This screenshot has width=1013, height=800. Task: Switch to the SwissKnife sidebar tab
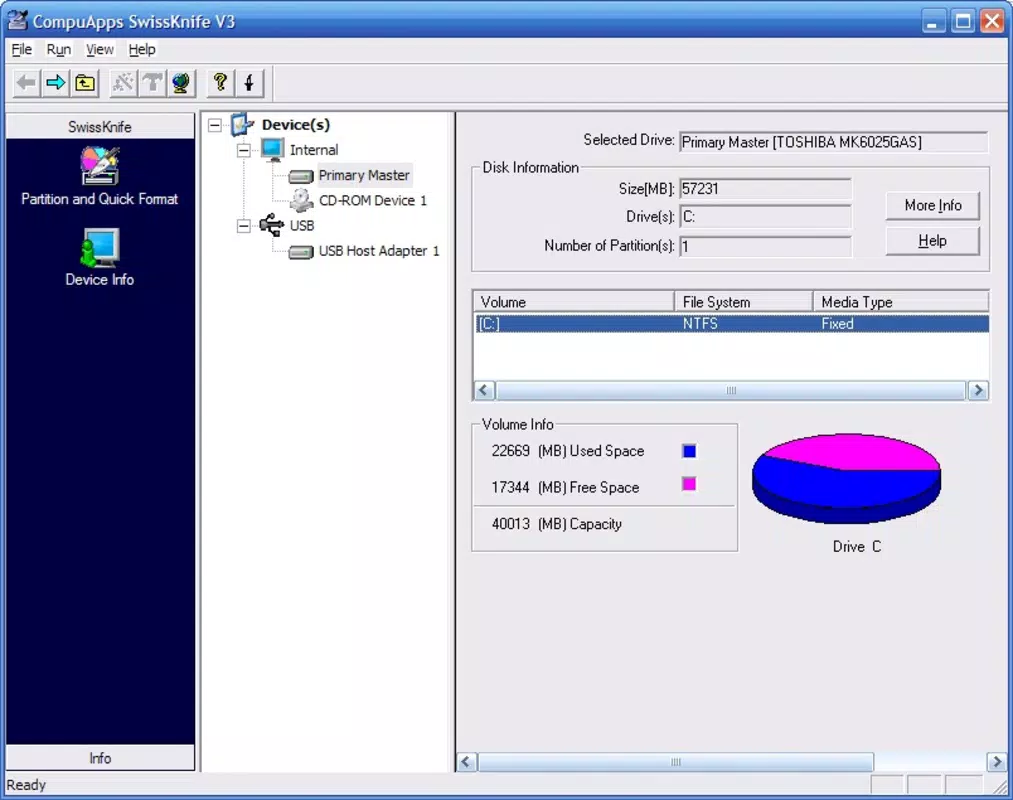[100, 127]
